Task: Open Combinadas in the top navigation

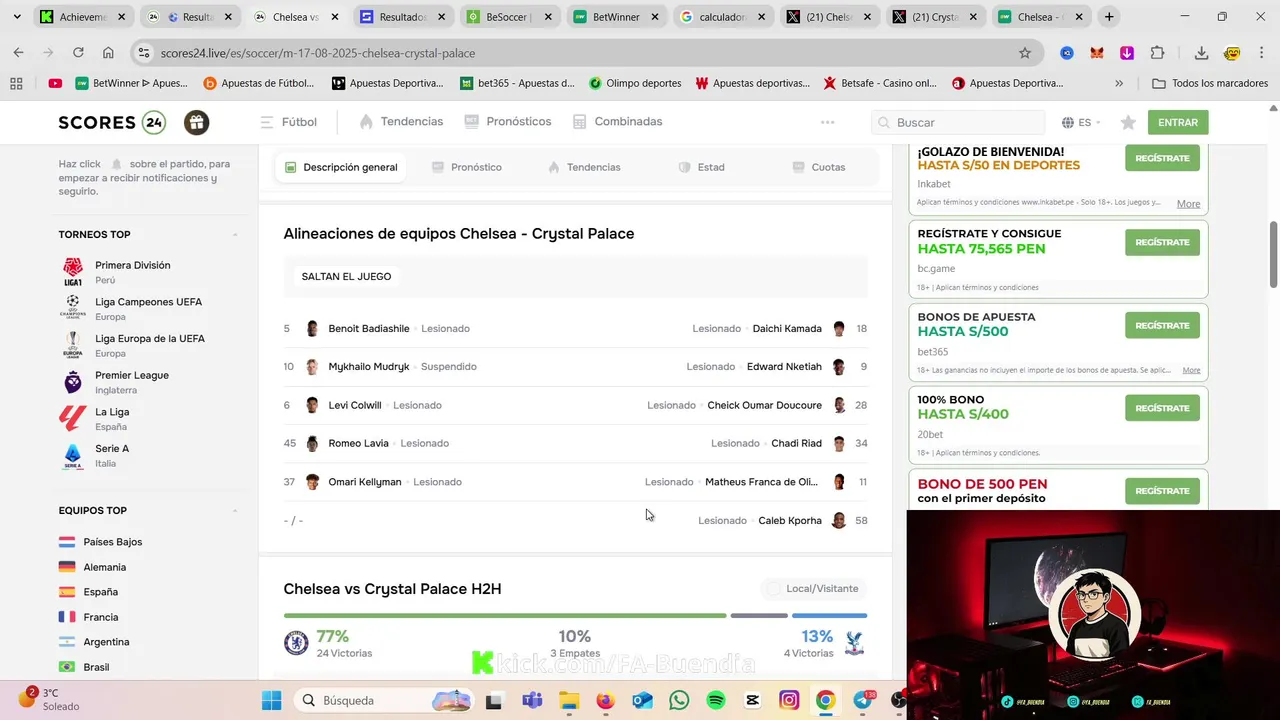Action: coord(617,122)
